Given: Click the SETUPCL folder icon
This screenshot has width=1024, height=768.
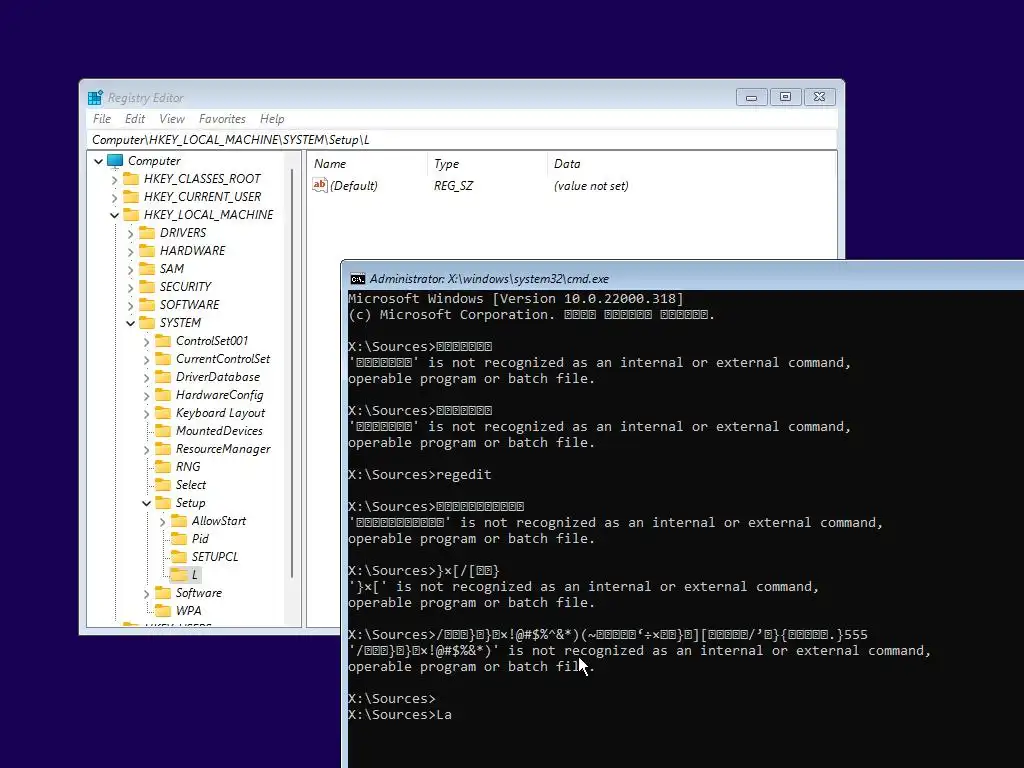Looking at the screenshot, I should coord(179,556).
